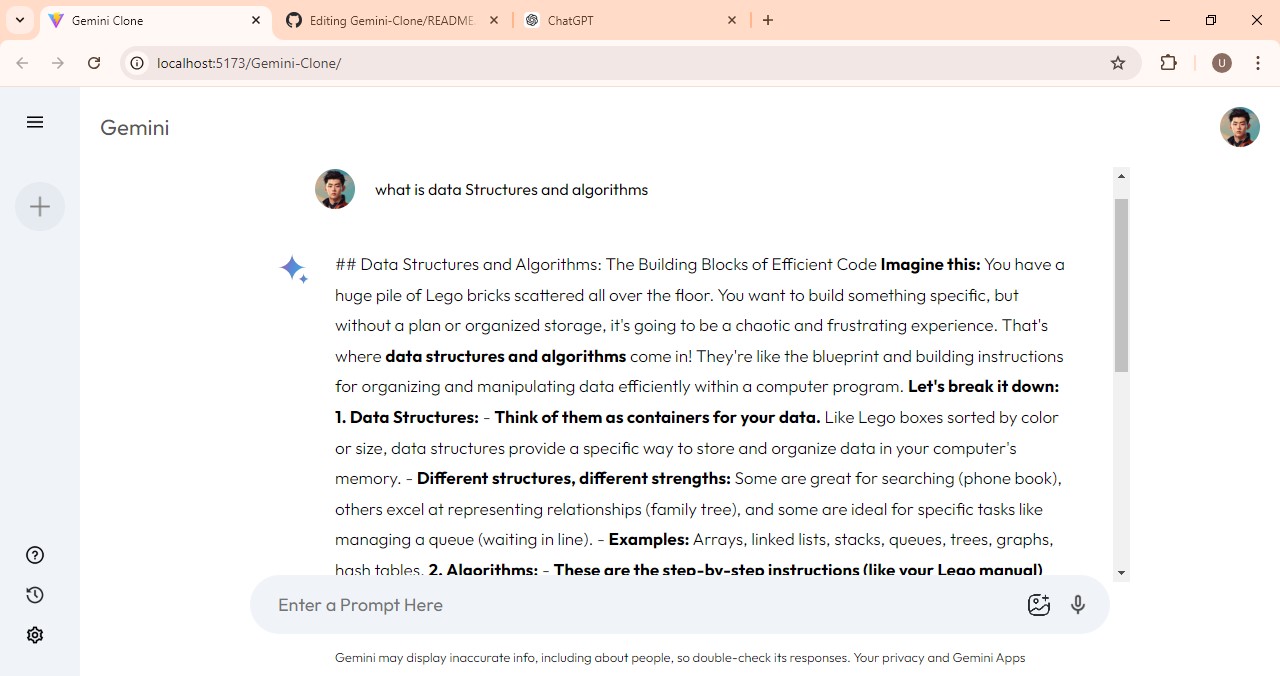Screen dimensions: 1280x676
Task: Open the Help icon in sidebar
Action: [x=35, y=555]
